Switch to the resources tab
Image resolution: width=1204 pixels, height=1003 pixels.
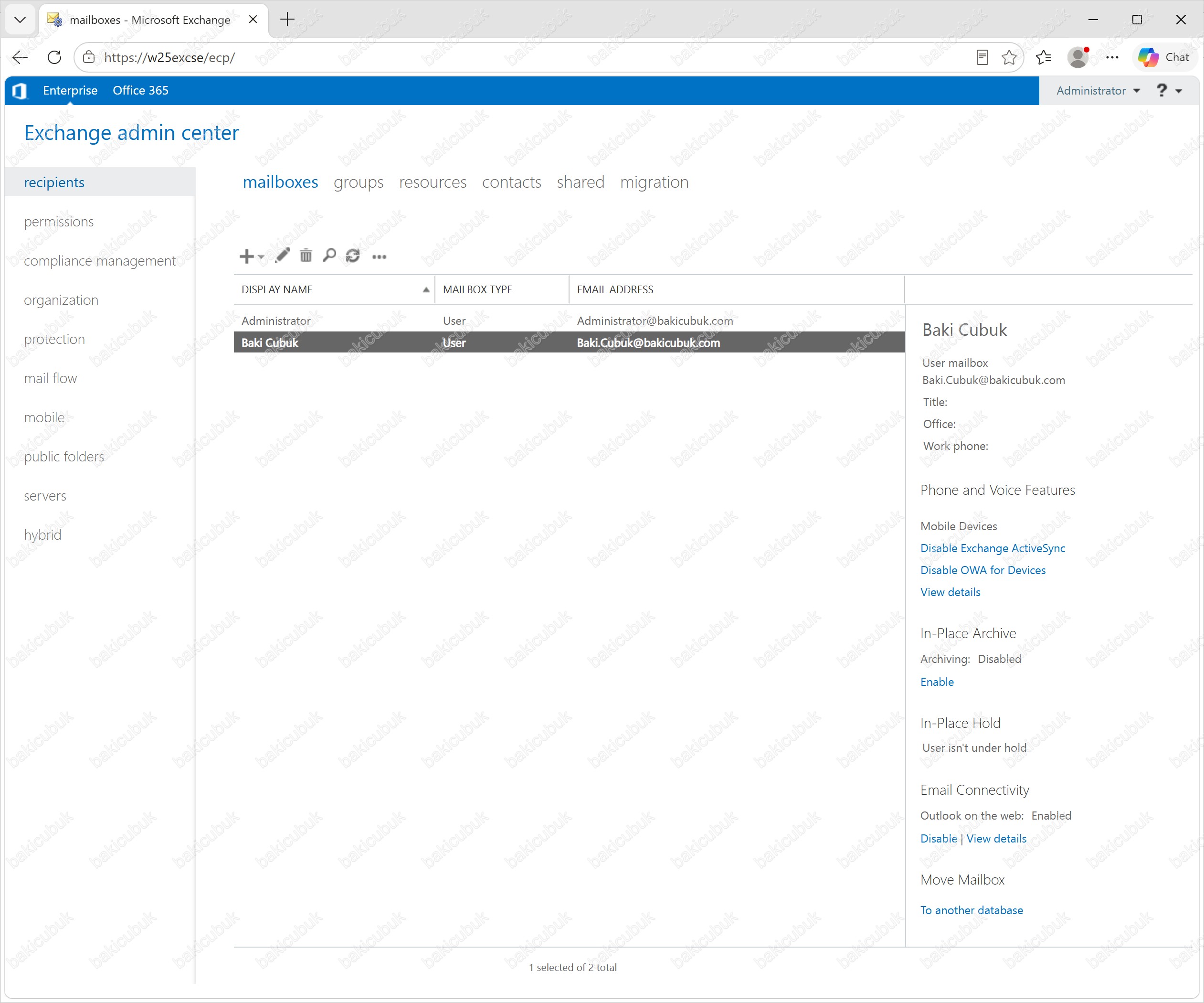(x=433, y=182)
